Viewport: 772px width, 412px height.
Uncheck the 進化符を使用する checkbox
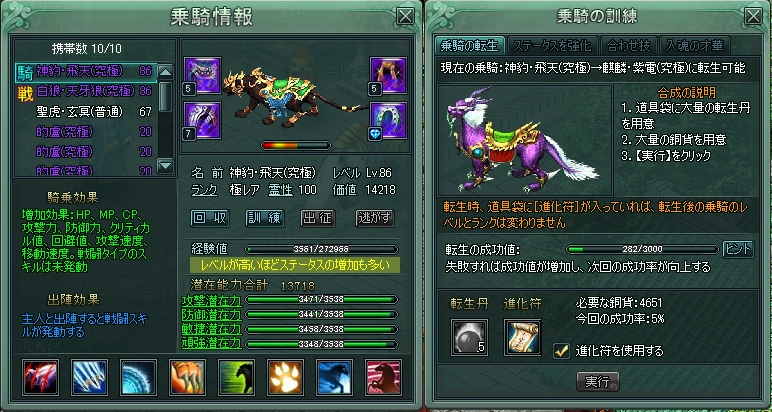(x=561, y=351)
